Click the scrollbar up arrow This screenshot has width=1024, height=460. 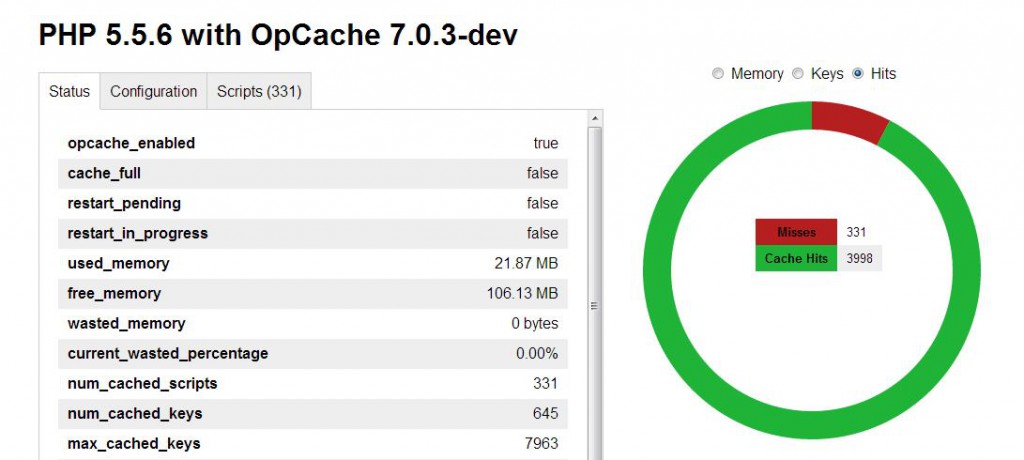click(x=594, y=118)
